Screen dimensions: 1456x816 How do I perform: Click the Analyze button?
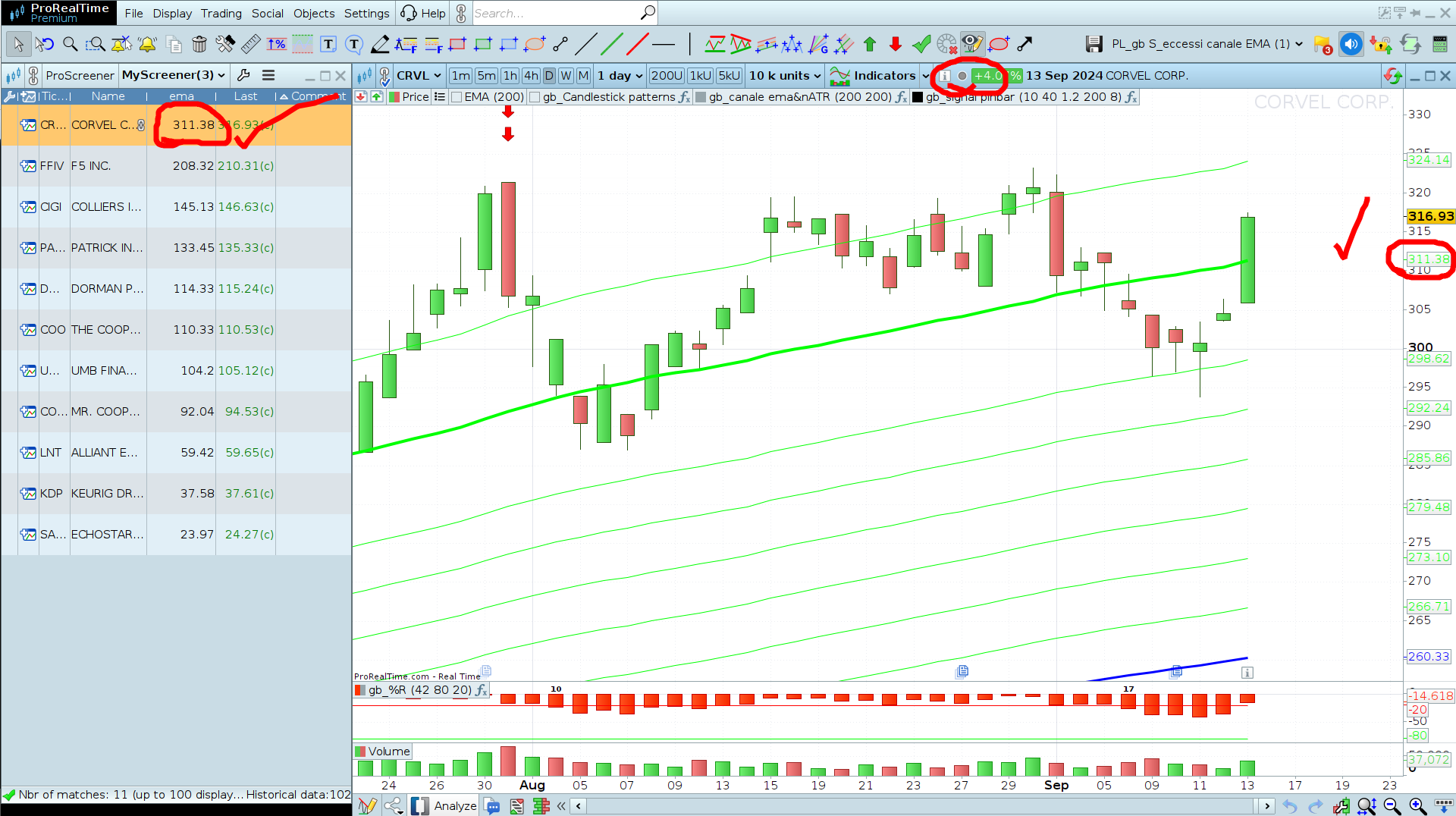[444, 806]
